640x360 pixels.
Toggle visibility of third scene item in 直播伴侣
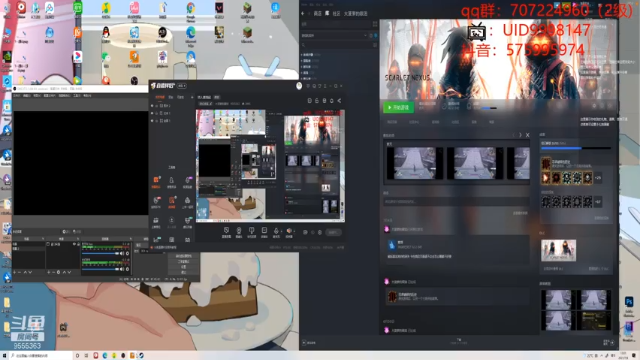coord(152,121)
